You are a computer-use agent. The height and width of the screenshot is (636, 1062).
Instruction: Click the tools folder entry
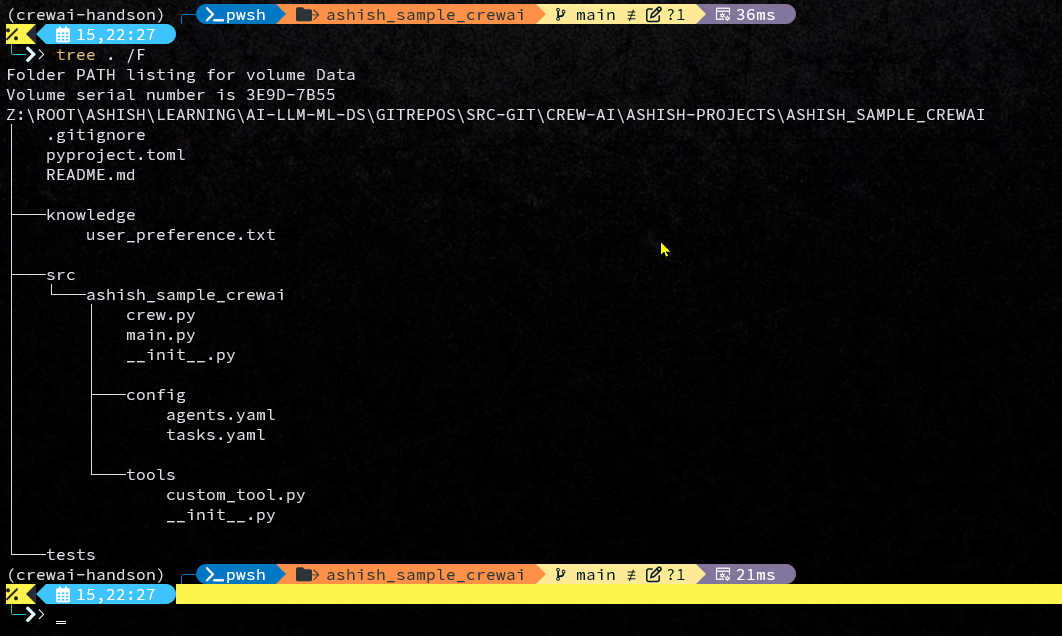(x=150, y=475)
